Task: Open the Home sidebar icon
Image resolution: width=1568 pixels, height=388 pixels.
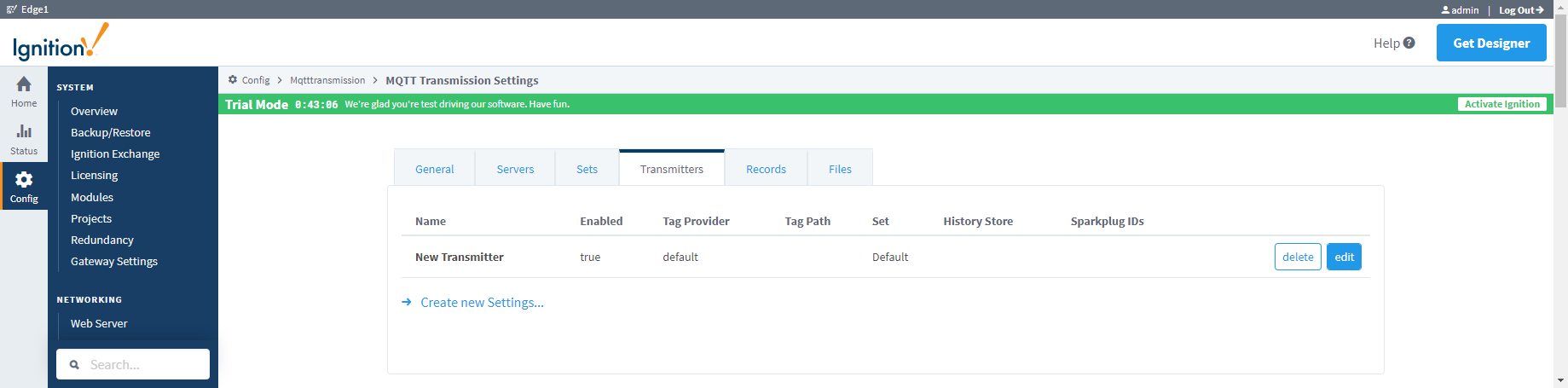Action: click(x=24, y=84)
